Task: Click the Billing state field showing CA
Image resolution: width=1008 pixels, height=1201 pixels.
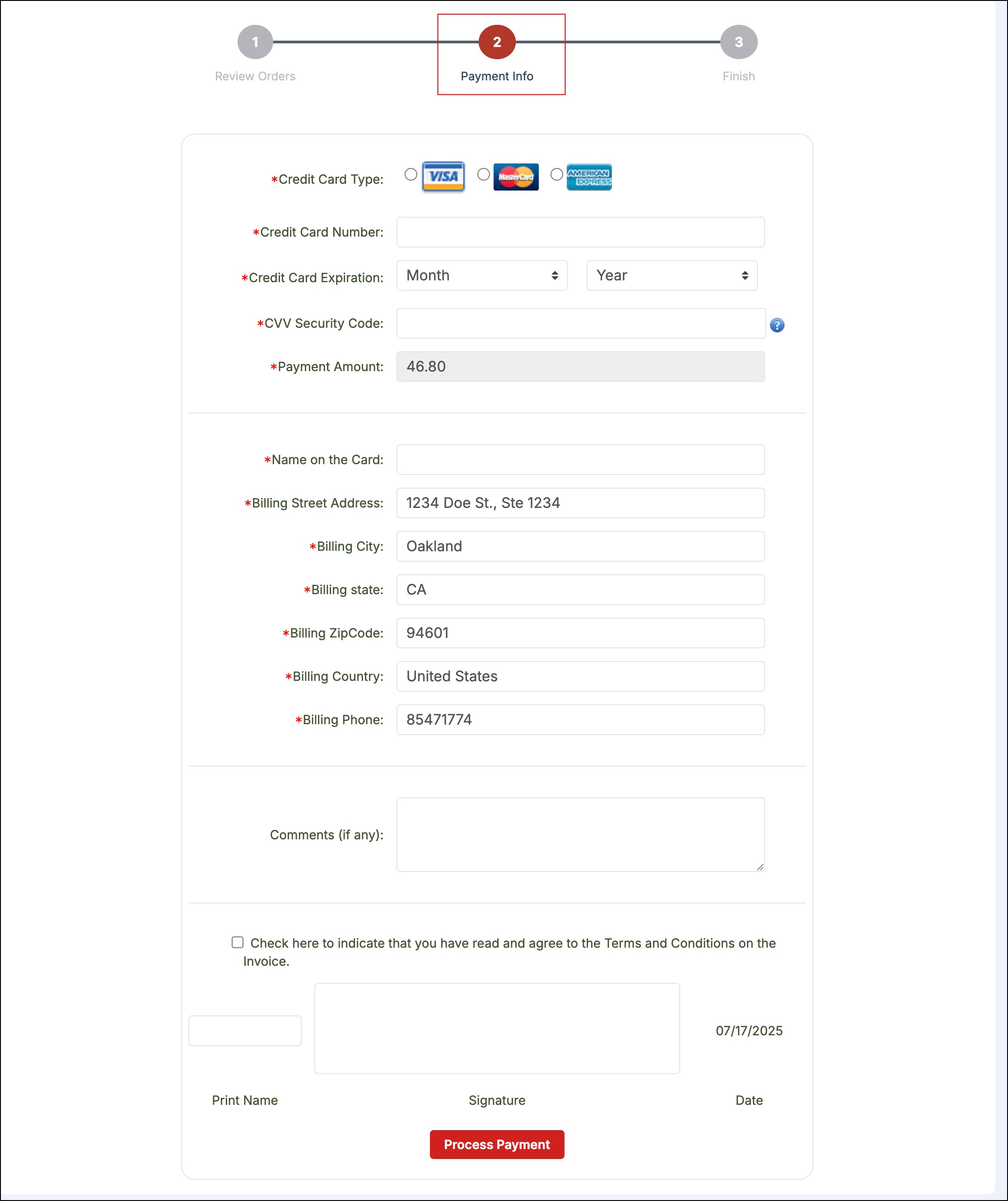Action: click(581, 590)
